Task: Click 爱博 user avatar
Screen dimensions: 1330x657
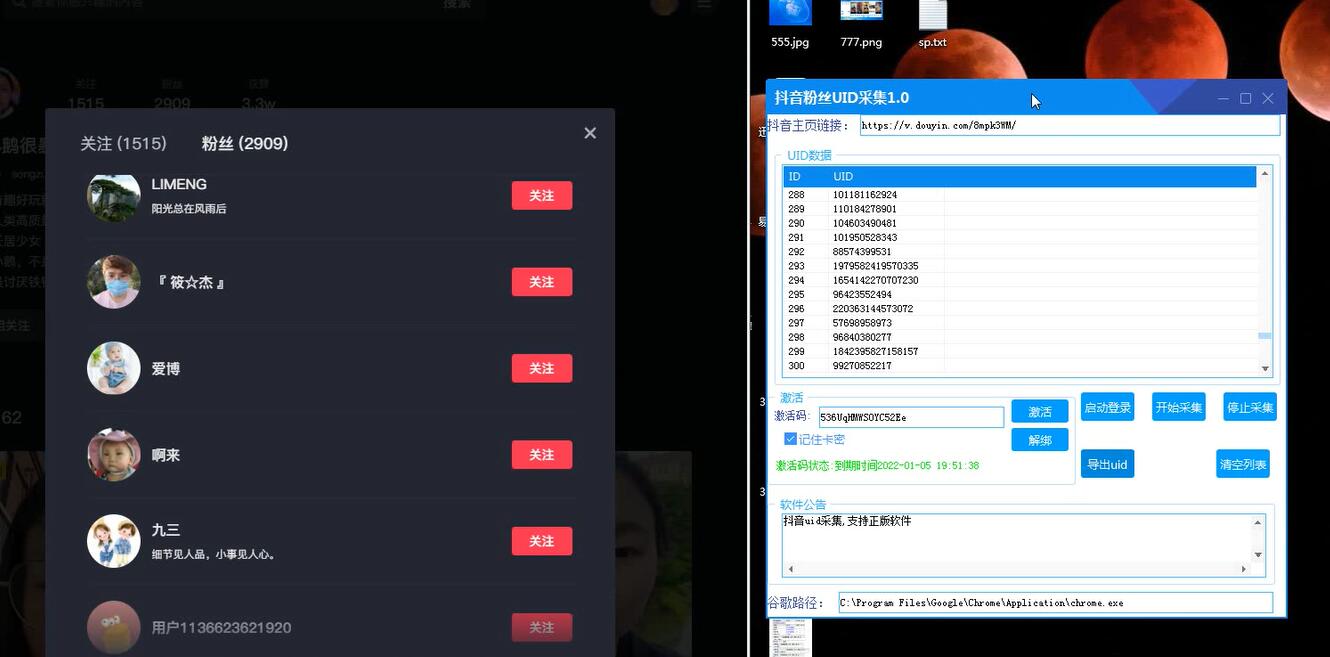Action: (x=114, y=368)
